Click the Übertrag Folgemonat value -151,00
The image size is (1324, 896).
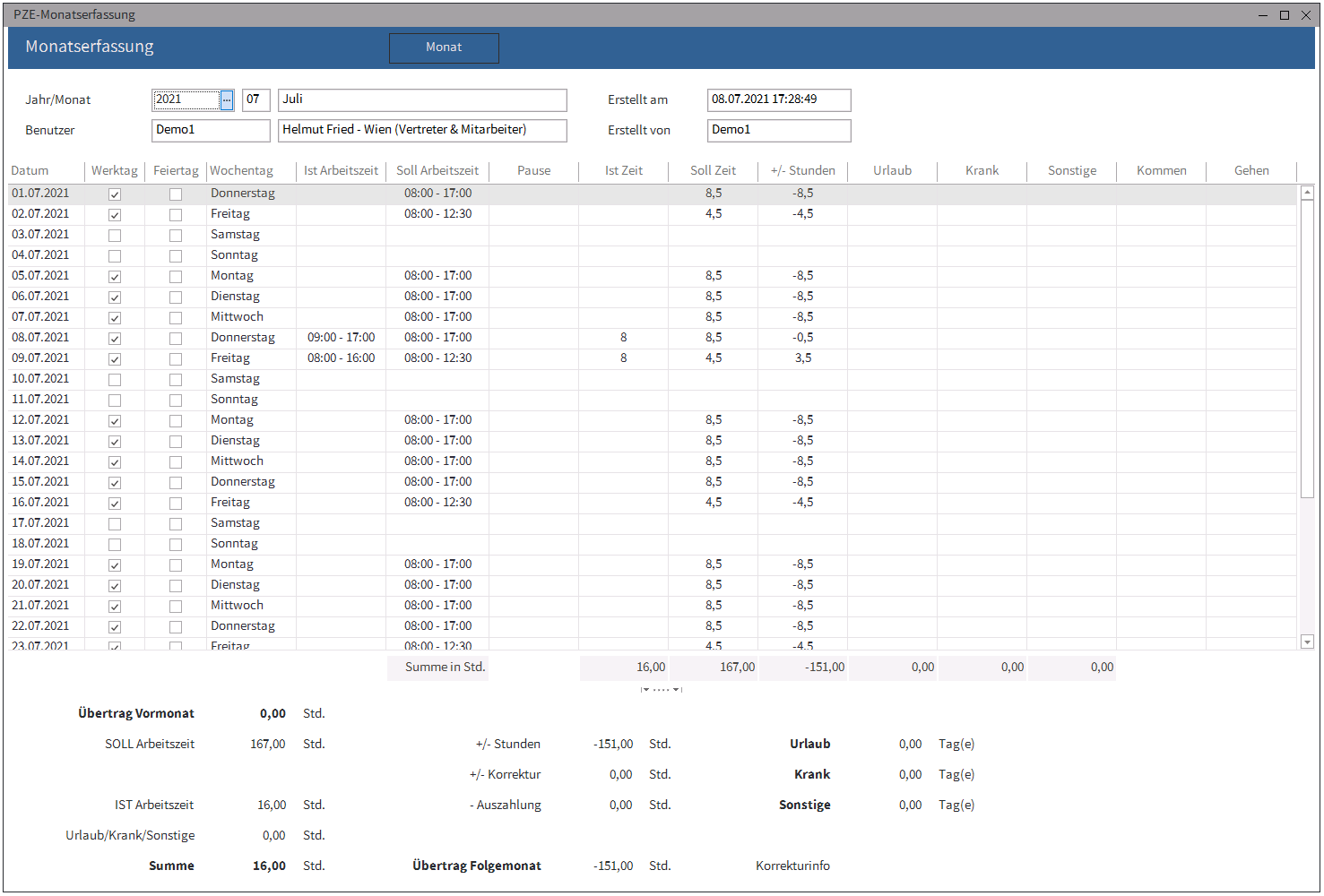(613, 866)
